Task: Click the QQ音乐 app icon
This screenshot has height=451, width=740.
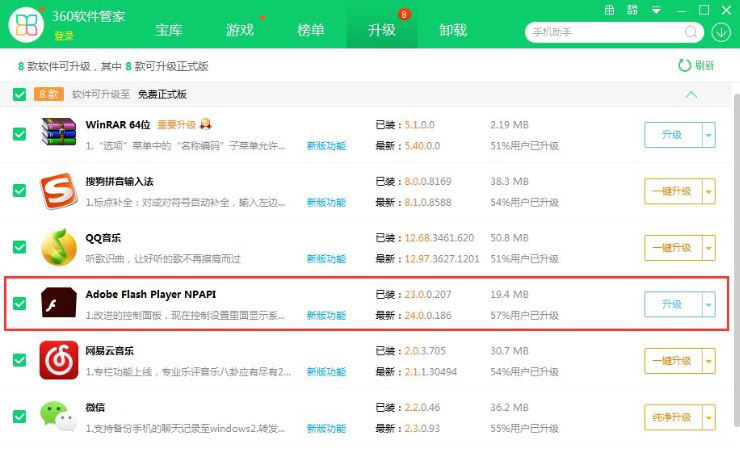Action: coord(59,247)
